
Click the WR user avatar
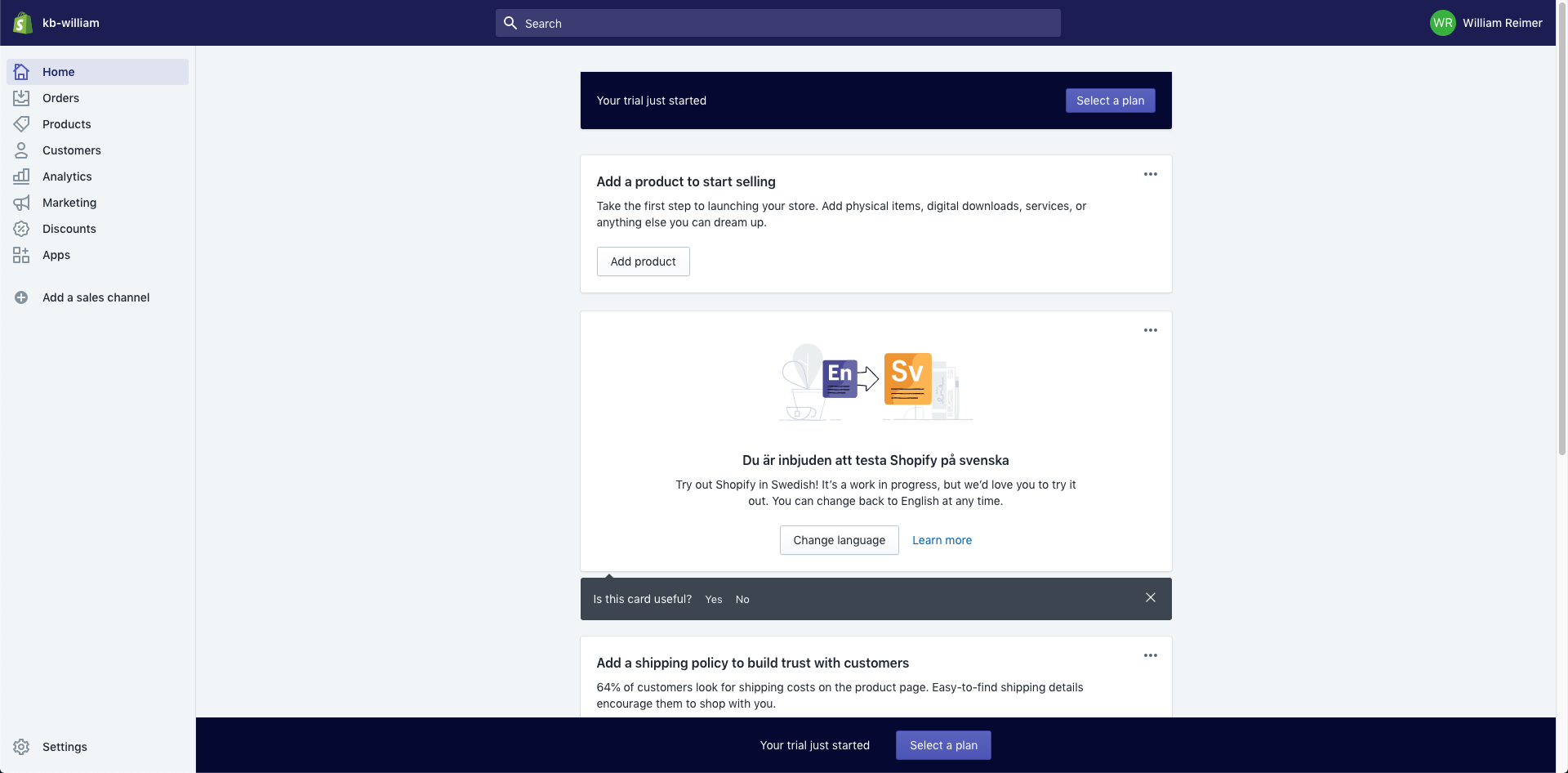coord(1442,23)
